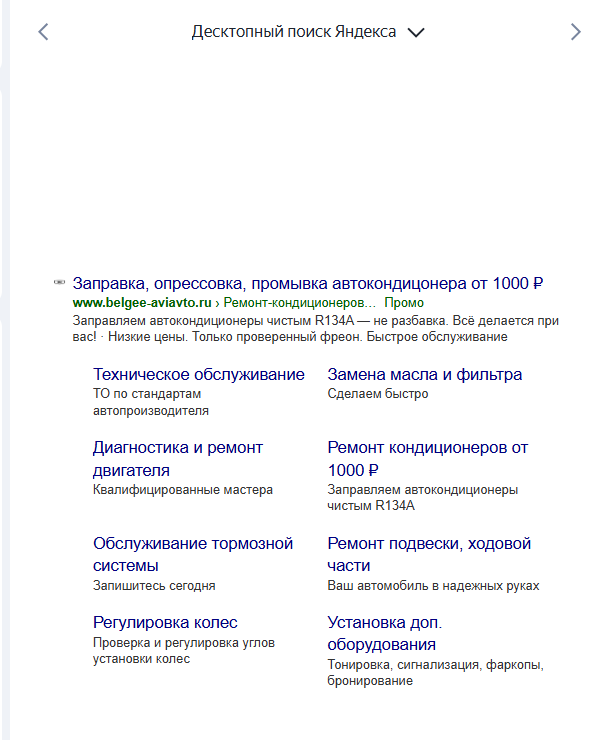The width and height of the screenshot is (603, 740).
Task: Open the Замена масла и фильтра sitelink
Action: tap(425, 374)
